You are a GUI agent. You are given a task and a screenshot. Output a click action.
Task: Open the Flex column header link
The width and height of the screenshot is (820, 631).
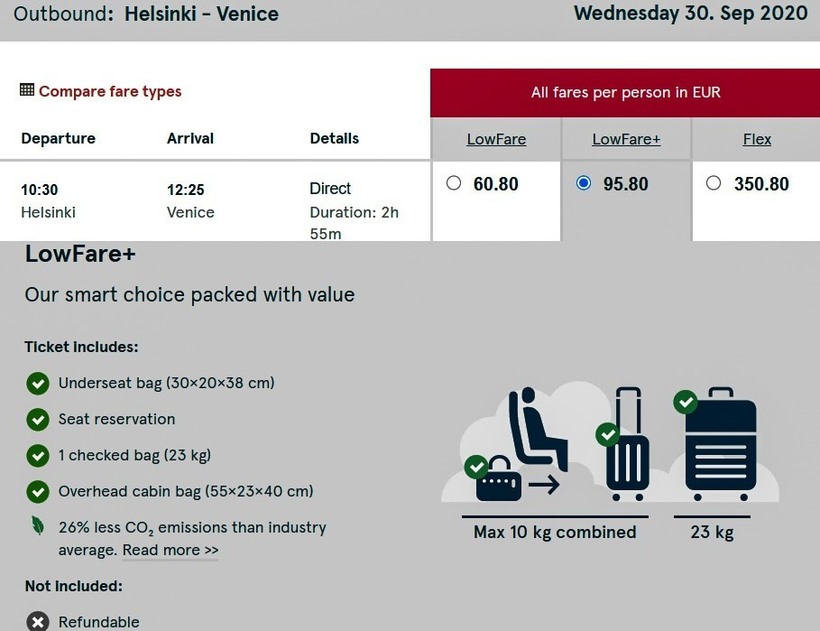click(757, 139)
